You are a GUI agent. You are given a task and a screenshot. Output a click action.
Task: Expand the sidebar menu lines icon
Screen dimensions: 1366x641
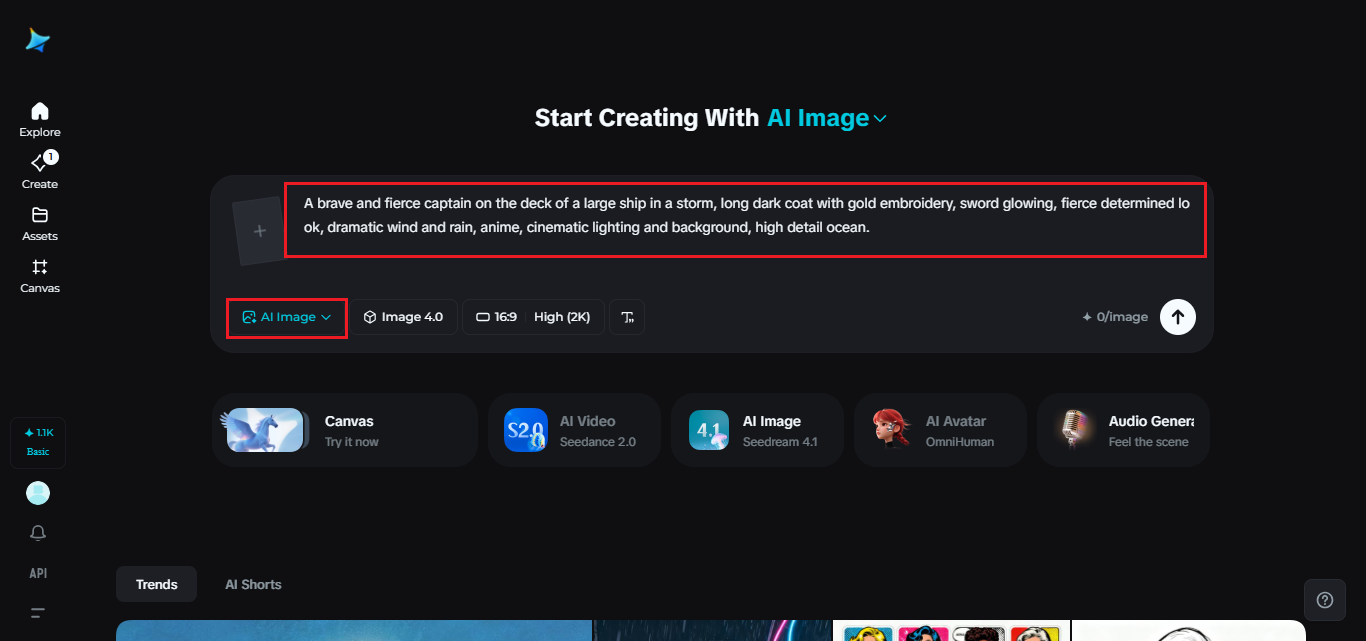coord(38,613)
